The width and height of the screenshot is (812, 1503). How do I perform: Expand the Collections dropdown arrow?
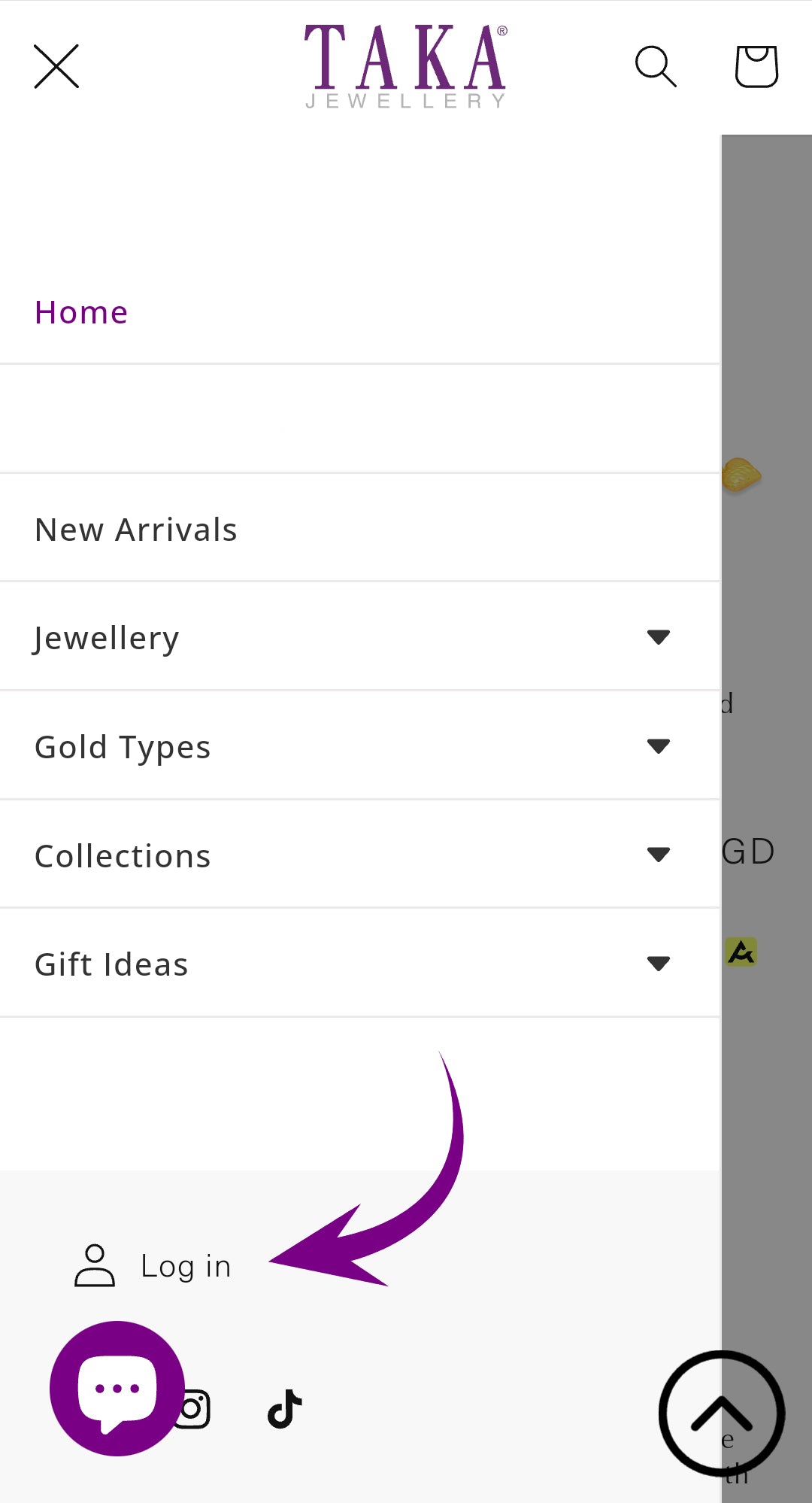pyautogui.click(x=659, y=855)
